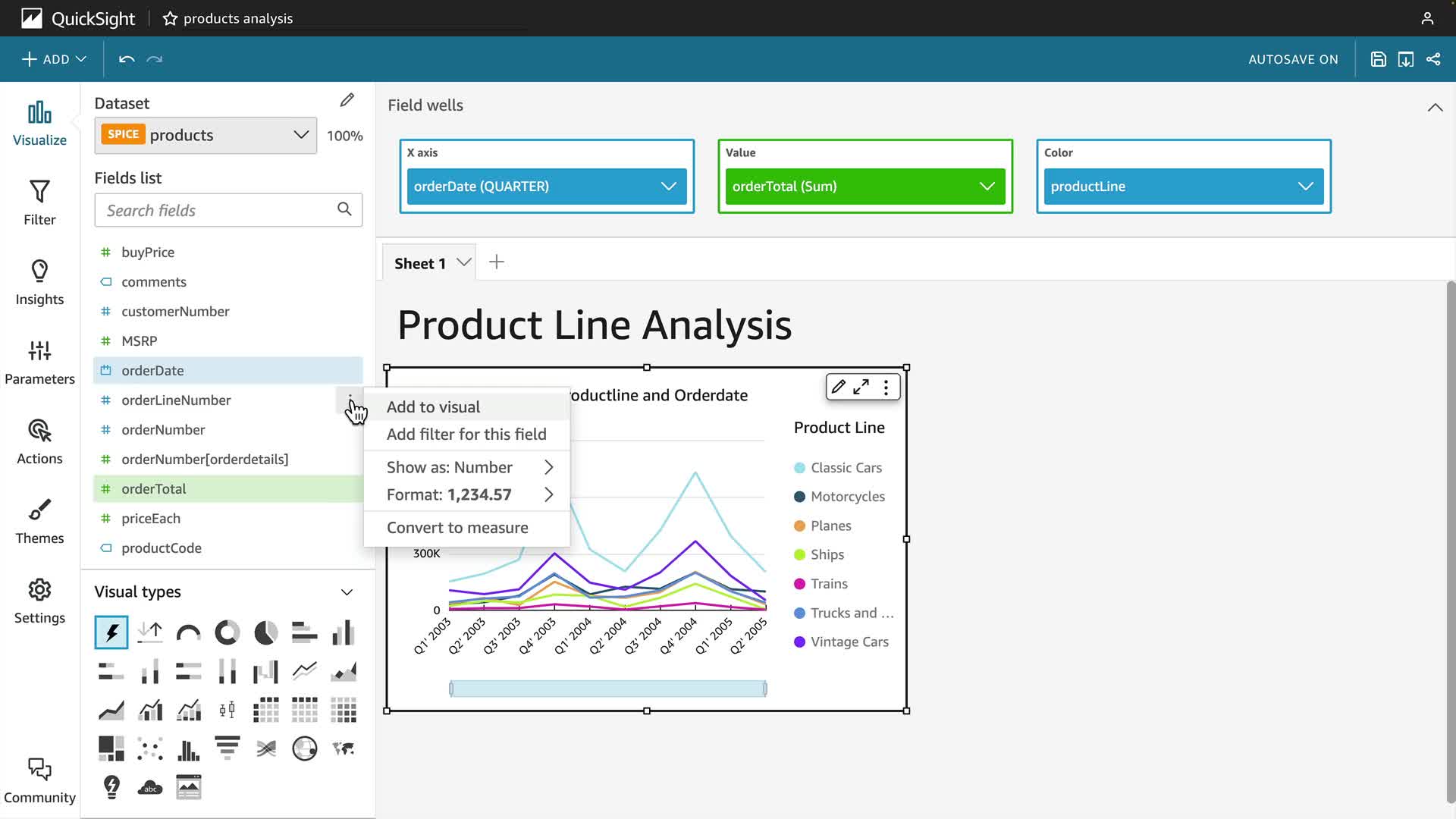Open the Insights sidebar panel
This screenshot has width=1456, height=819.
tap(39, 282)
